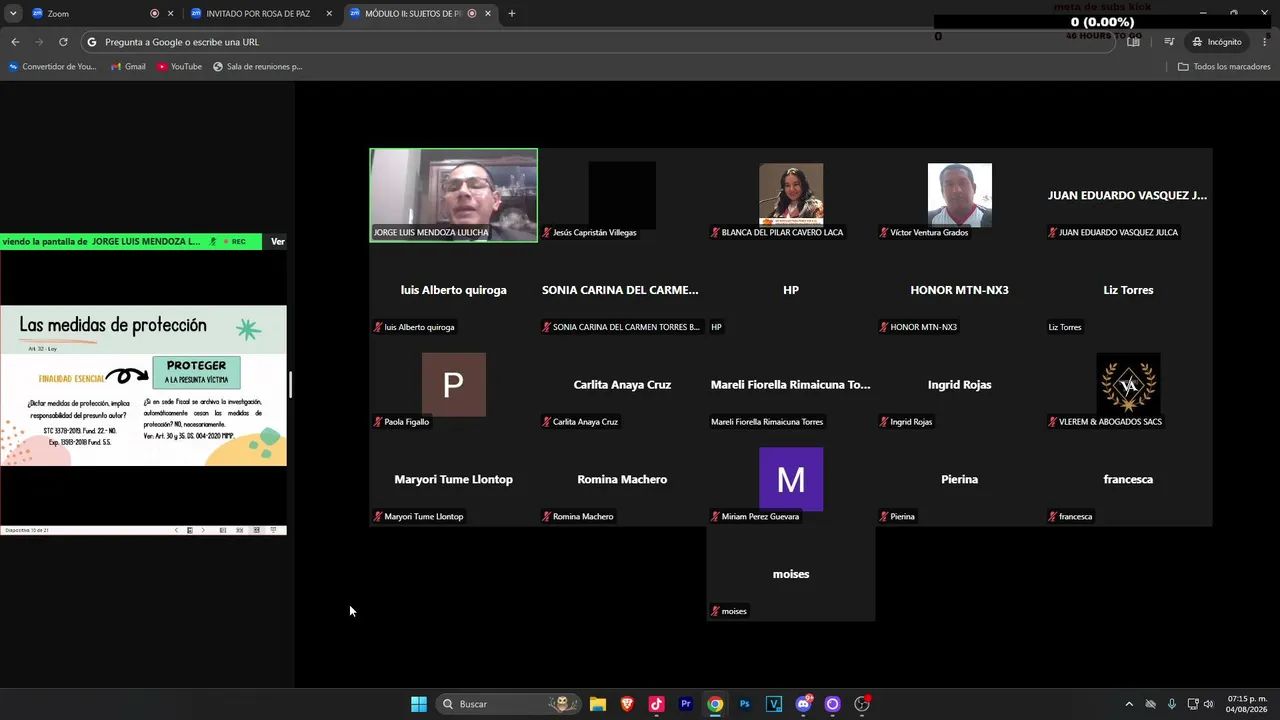Select Mareli Fiorella Rimaicuna Torres tile
The width and height of the screenshot is (1280, 720).
coord(791,385)
